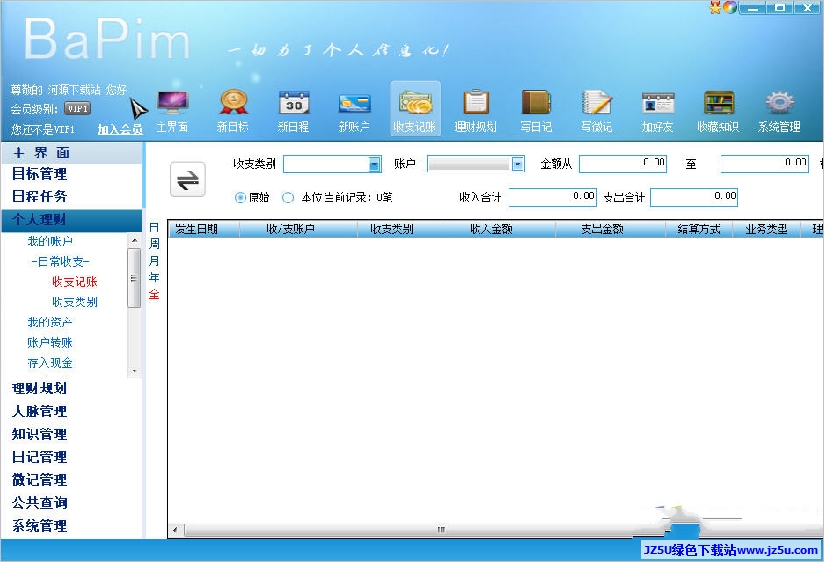Viewport: 824px width, 562px height.
Task: Collapse the 个人理财 sidebar section
Action: click(x=71, y=220)
